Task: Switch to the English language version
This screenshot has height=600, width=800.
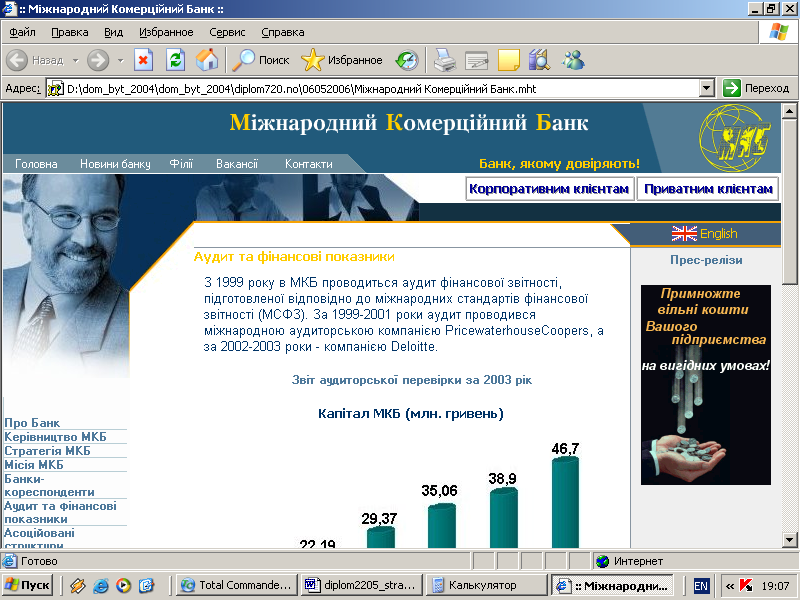Action: (718, 234)
